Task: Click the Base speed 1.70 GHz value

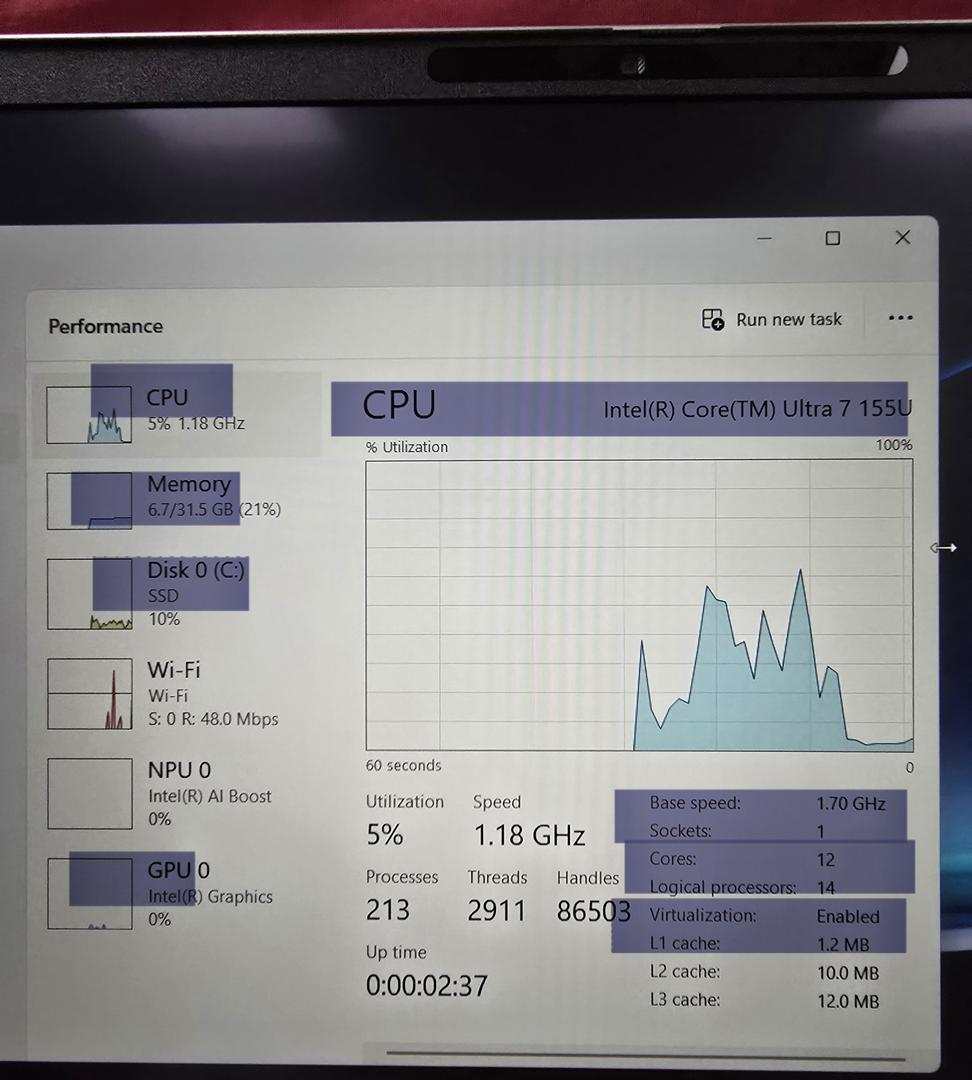Action: click(851, 803)
